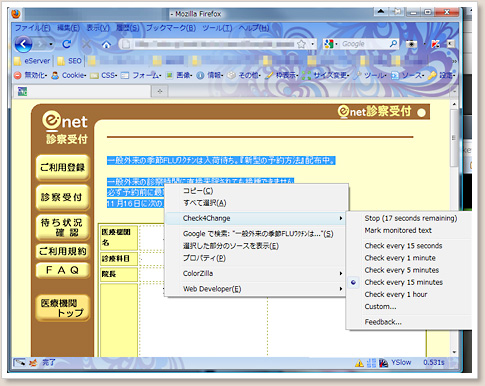Image resolution: width=485 pixels, height=386 pixels.
Task: Select Check every 1 hour option
Action: tap(396, 294)
